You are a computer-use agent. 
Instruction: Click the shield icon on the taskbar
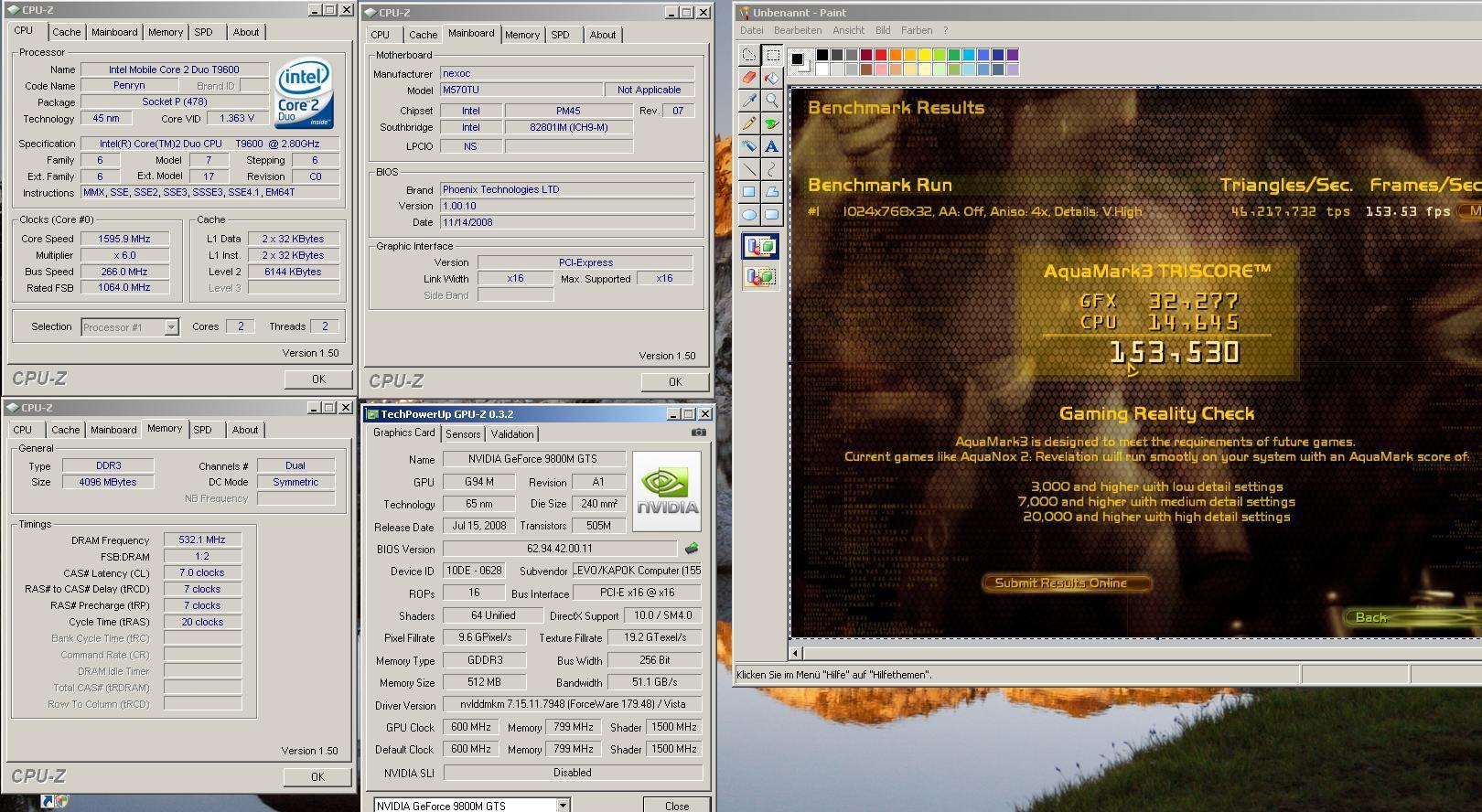(60, 802)
